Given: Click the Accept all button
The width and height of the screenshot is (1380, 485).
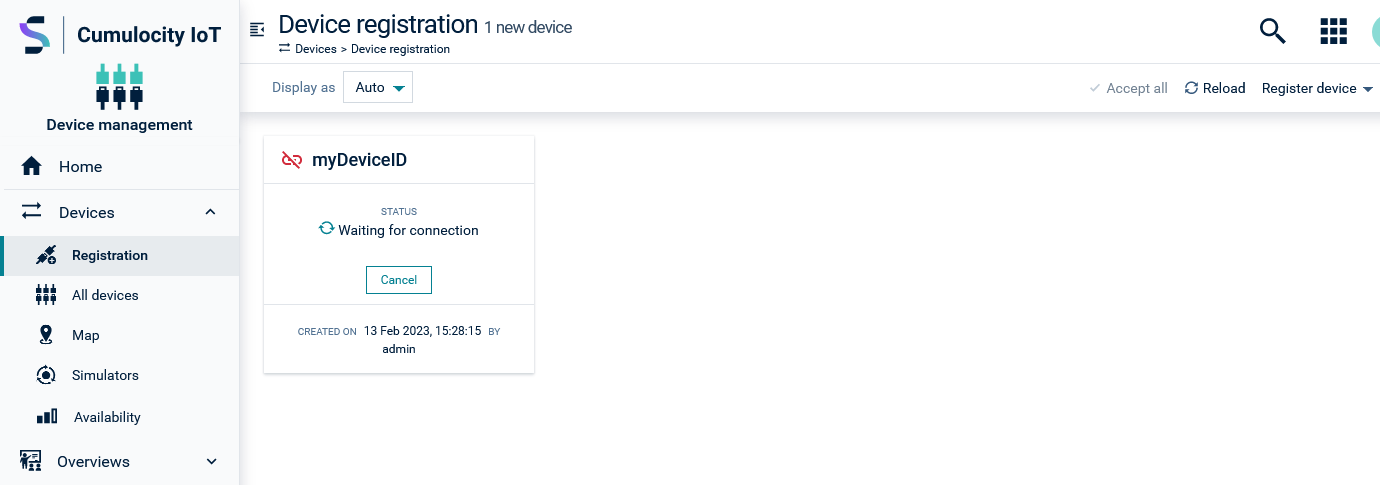Looking at the screenshot, I should pyautogui.click(x=1129, y=88).
